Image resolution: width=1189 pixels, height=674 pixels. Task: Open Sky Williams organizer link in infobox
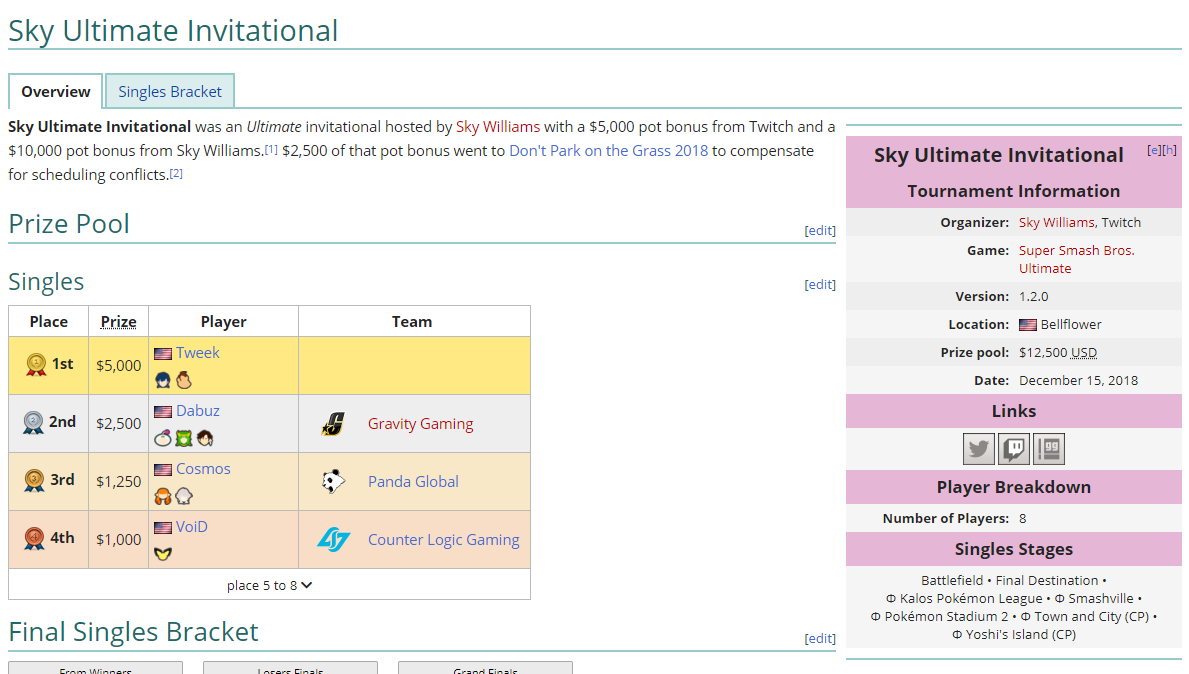point(1056,223)
